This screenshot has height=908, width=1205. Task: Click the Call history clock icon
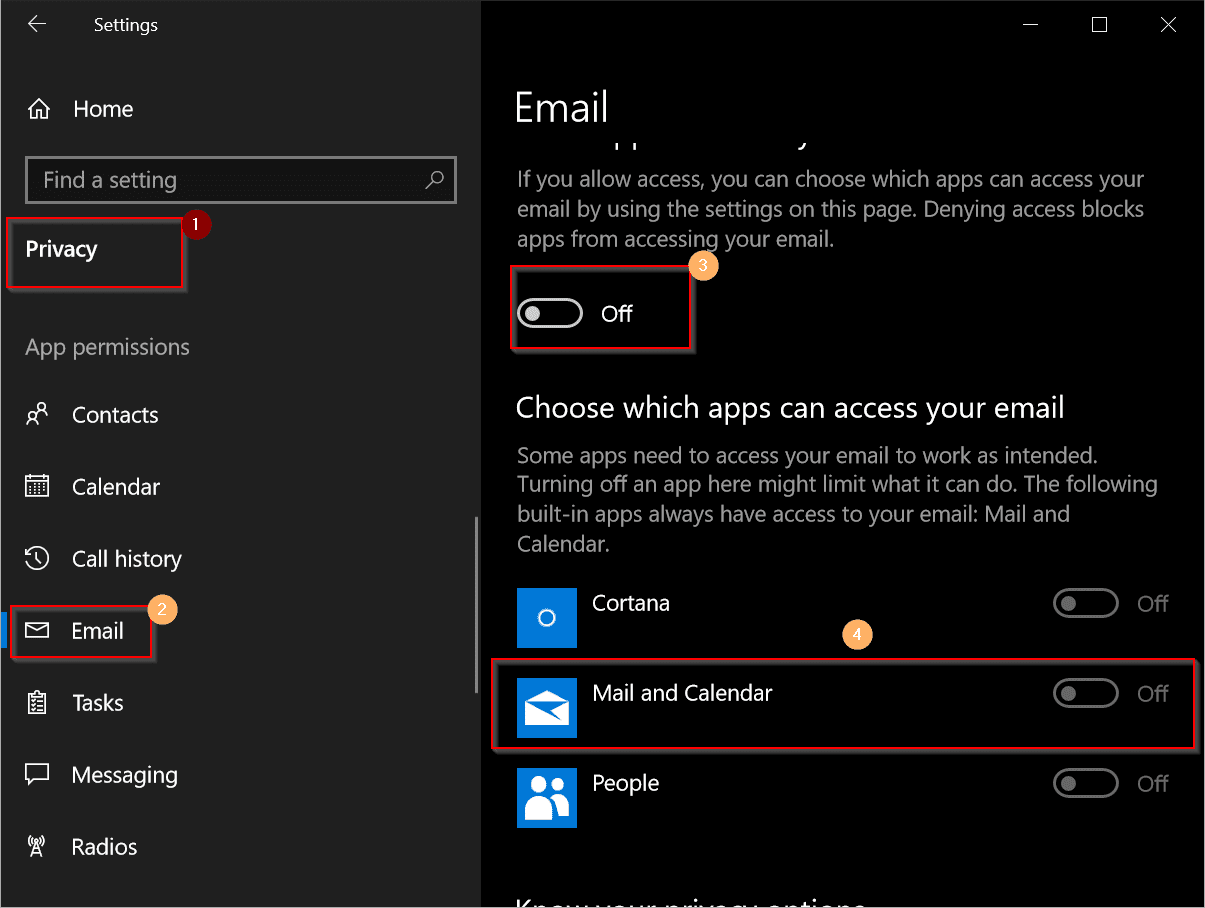coord(38,558)
